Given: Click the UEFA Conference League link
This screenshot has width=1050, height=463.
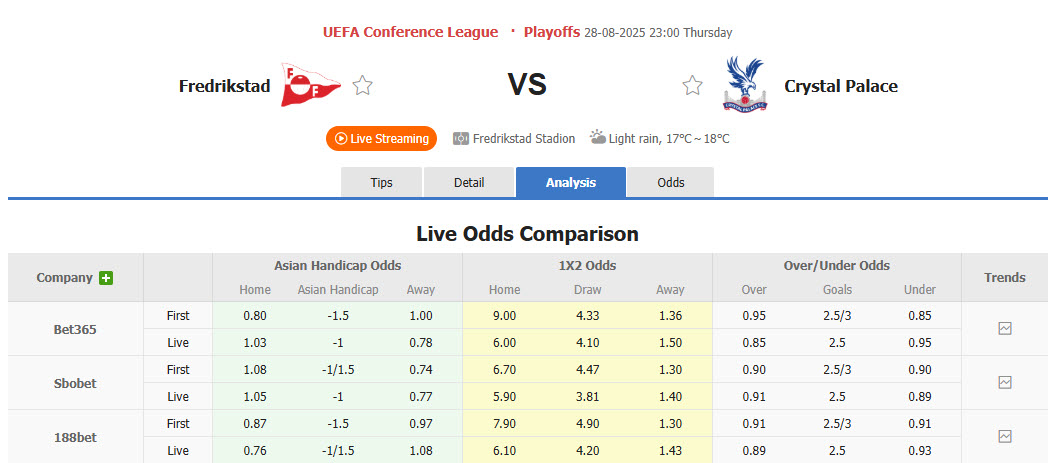Looking at the screenshot, I should 410,32.
